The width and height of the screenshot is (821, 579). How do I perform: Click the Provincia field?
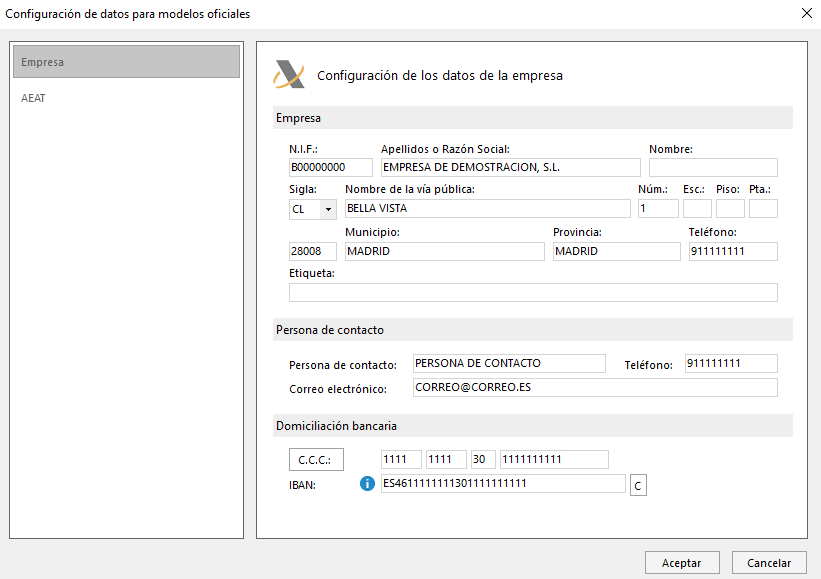point(616,251)
